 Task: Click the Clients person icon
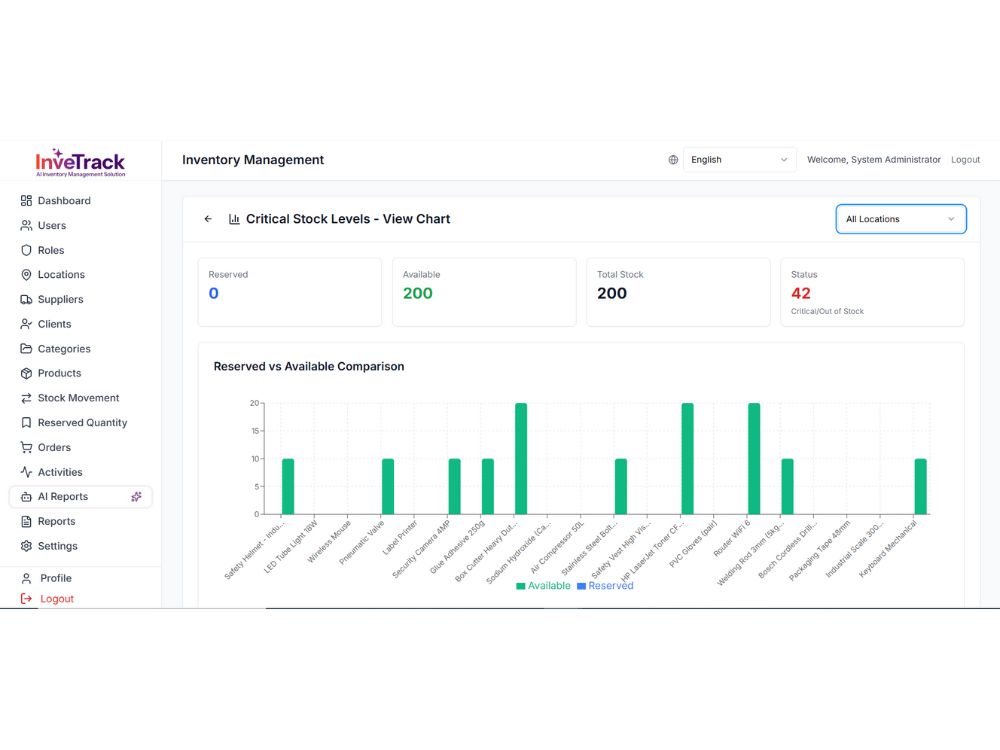(x=26, y=325)
